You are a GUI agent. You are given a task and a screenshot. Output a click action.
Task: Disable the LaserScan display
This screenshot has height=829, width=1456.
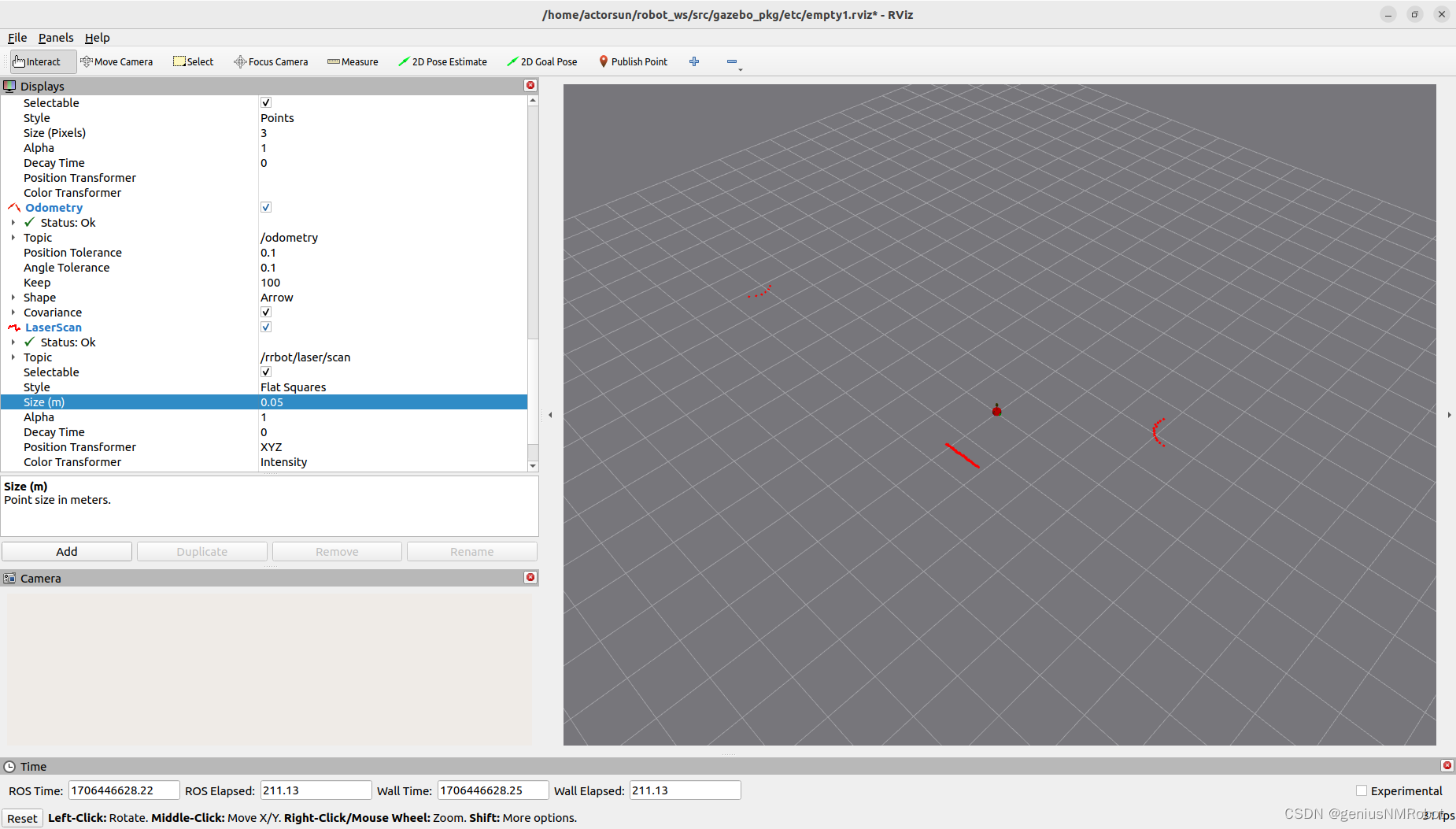tap(265, 327)
